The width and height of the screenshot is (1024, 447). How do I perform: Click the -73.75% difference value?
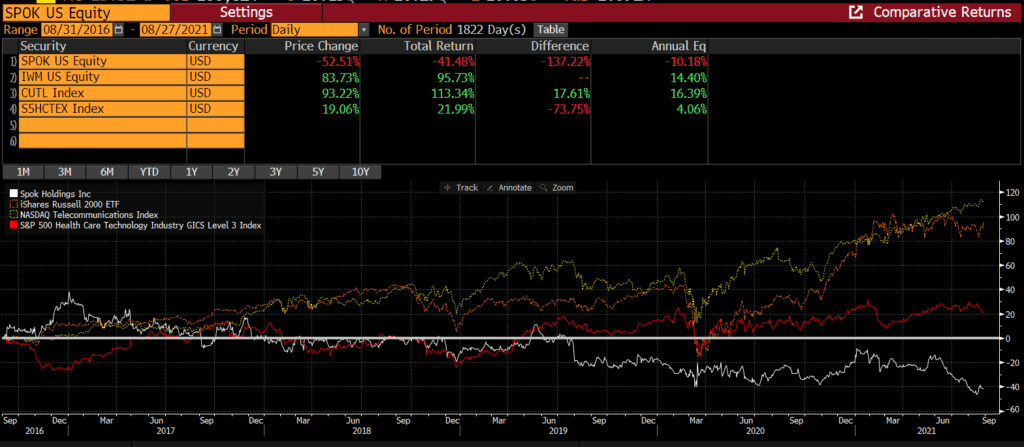(567, 109)
